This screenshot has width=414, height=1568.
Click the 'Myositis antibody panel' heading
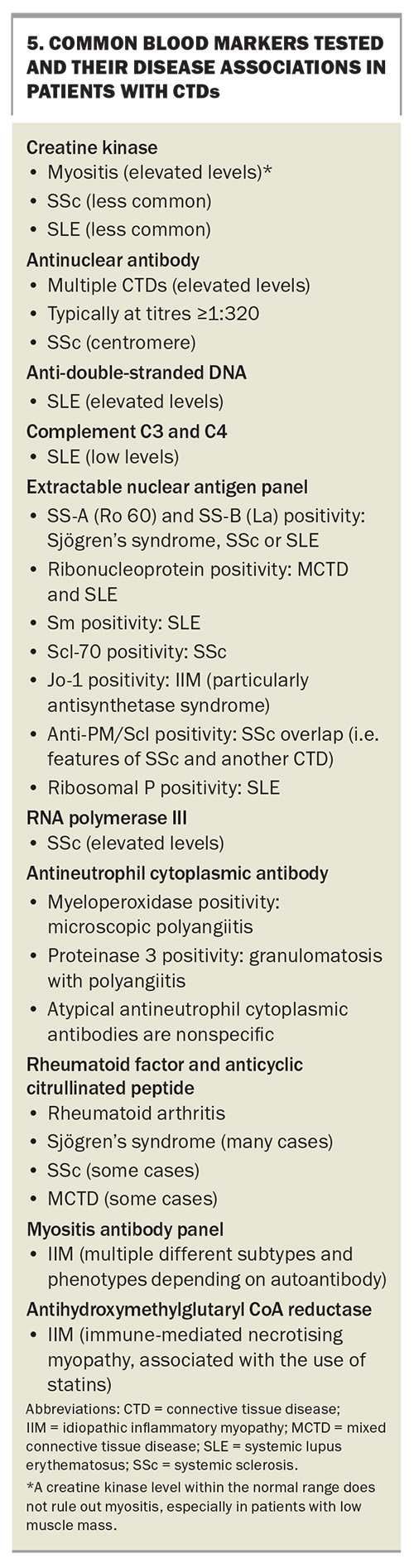point(125,1229)
